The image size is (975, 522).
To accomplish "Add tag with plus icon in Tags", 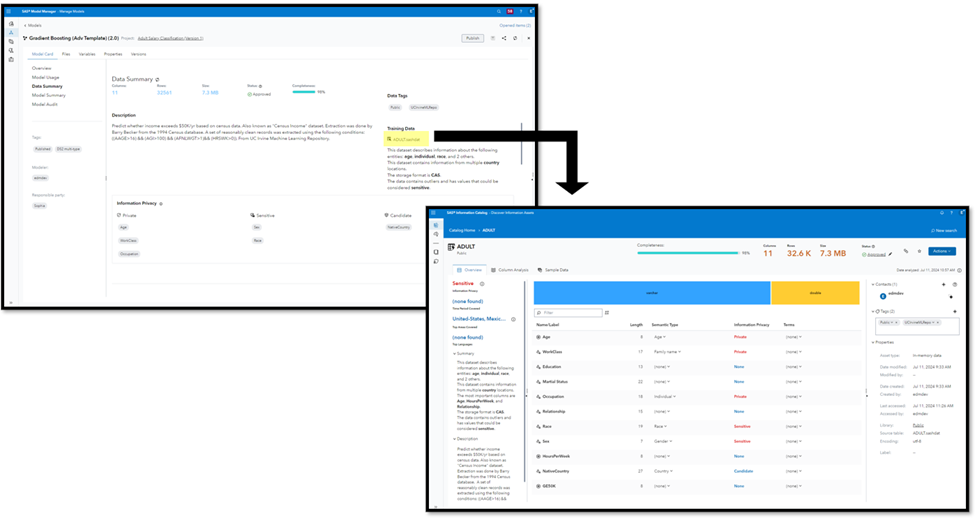I will [954, 311].
